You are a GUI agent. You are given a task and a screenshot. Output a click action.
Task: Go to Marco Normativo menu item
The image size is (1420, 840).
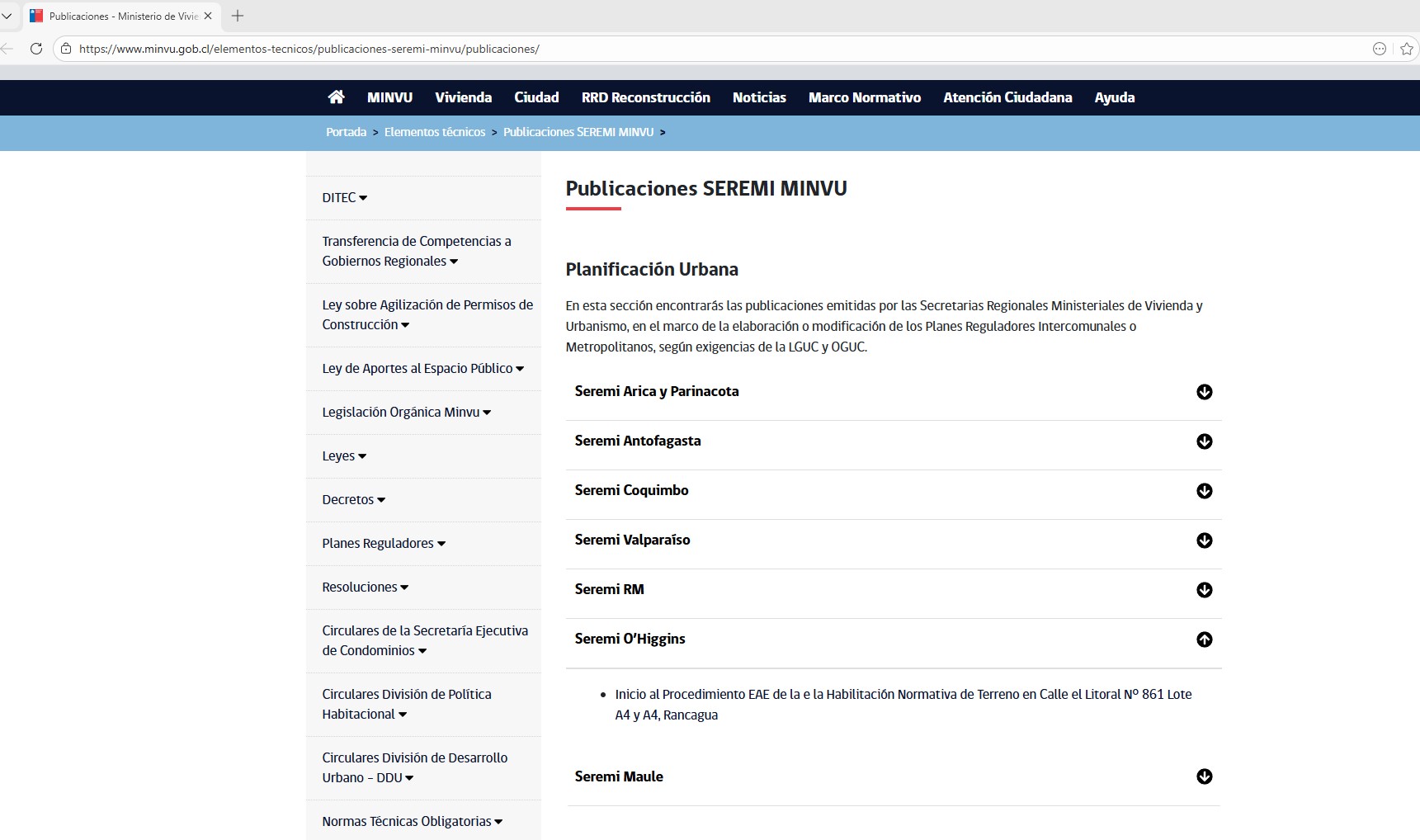point(864,97)
